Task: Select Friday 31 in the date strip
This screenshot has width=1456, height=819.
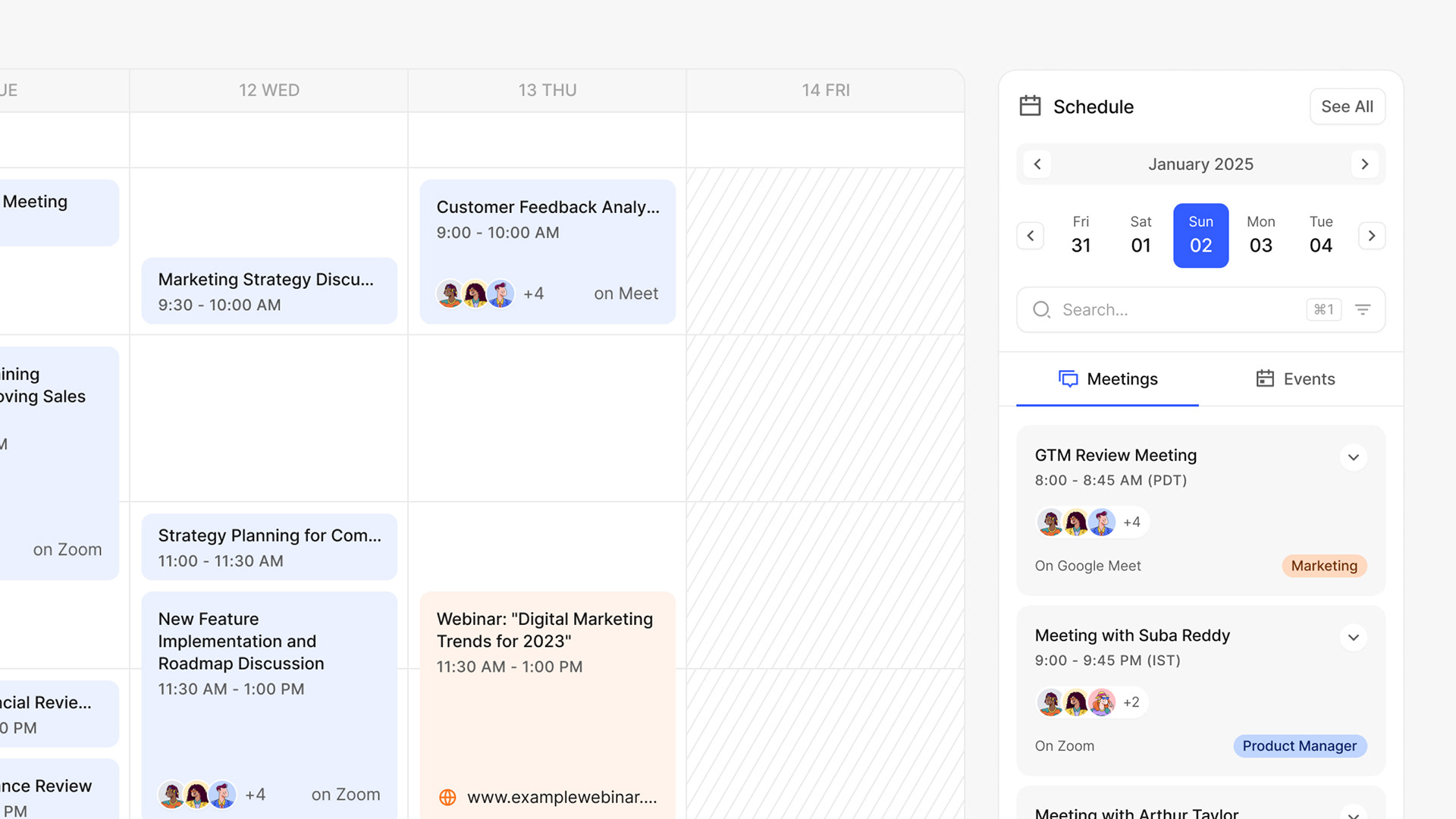Action: (1081, 235)
